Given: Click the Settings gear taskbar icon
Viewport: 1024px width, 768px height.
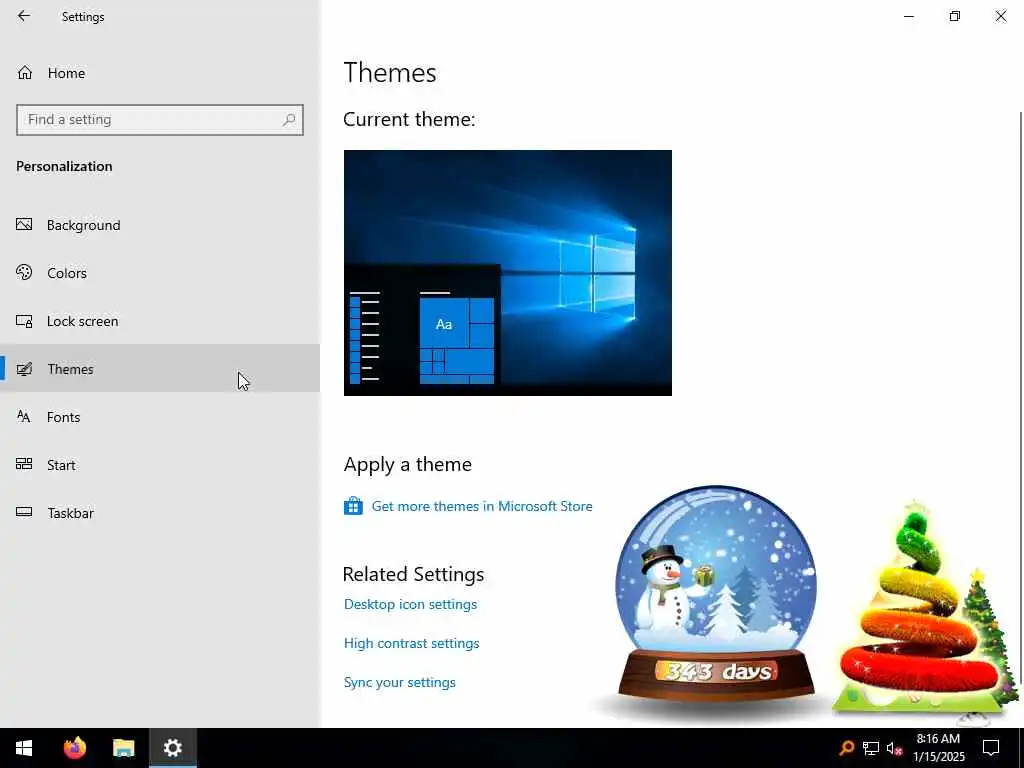Looking at the screenshot, I should [x=172, y=748].
